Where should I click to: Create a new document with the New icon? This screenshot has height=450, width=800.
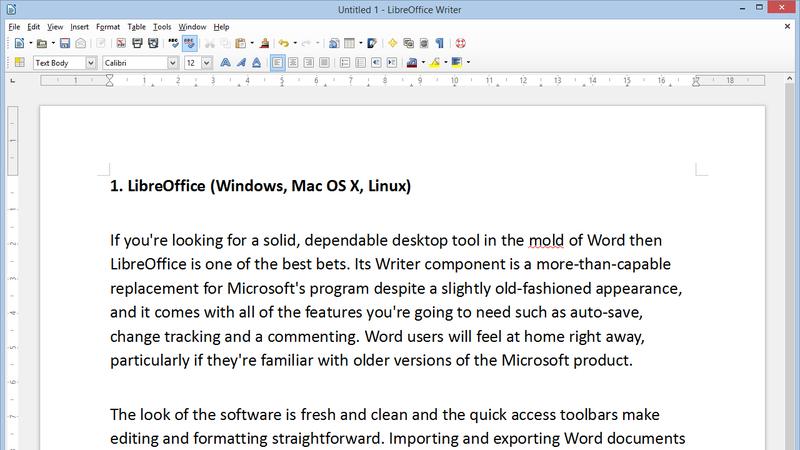pyautogui.click(x=19, y=44)
